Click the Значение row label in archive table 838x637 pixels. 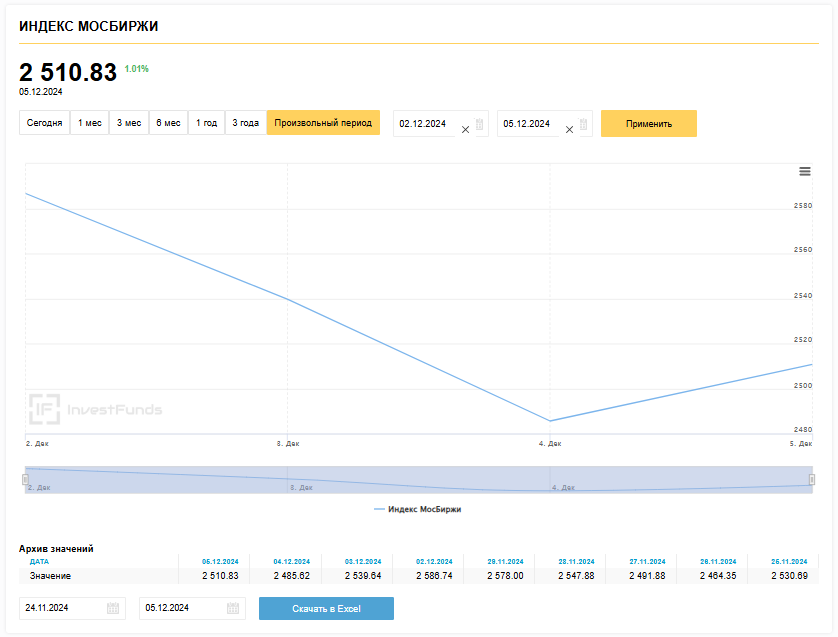50,576
